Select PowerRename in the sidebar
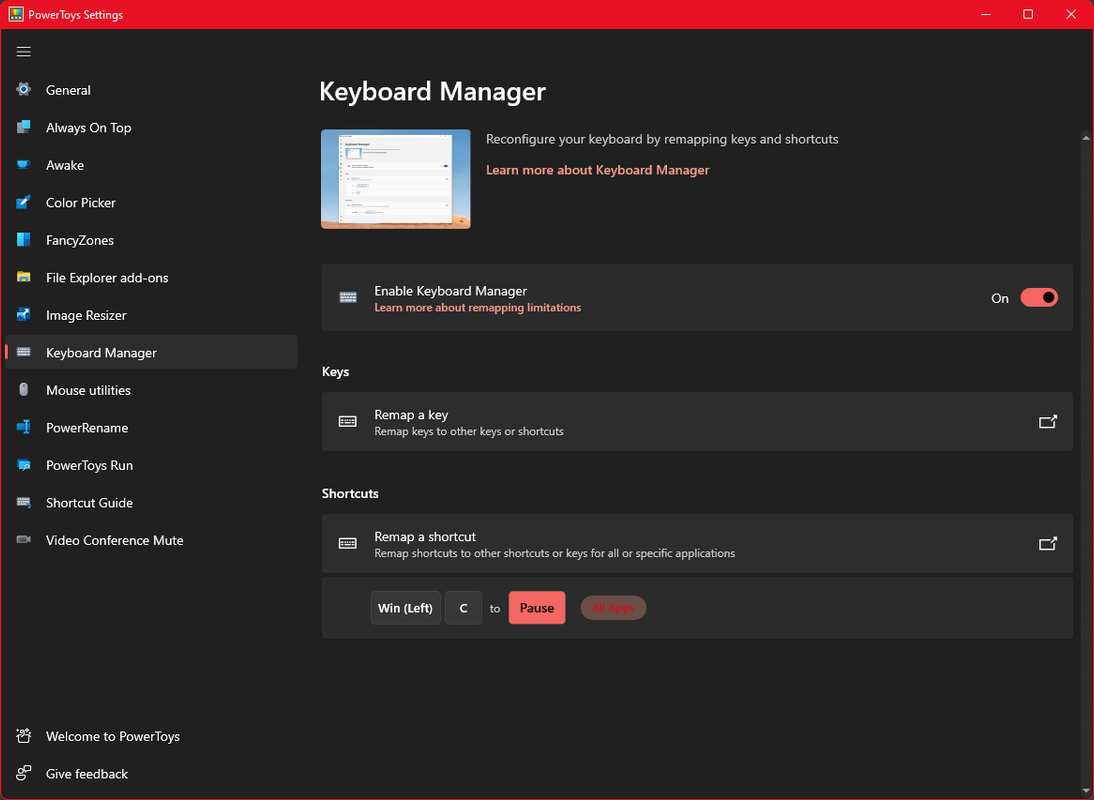This screenshot has width=1094, height=800. [151, 428]
